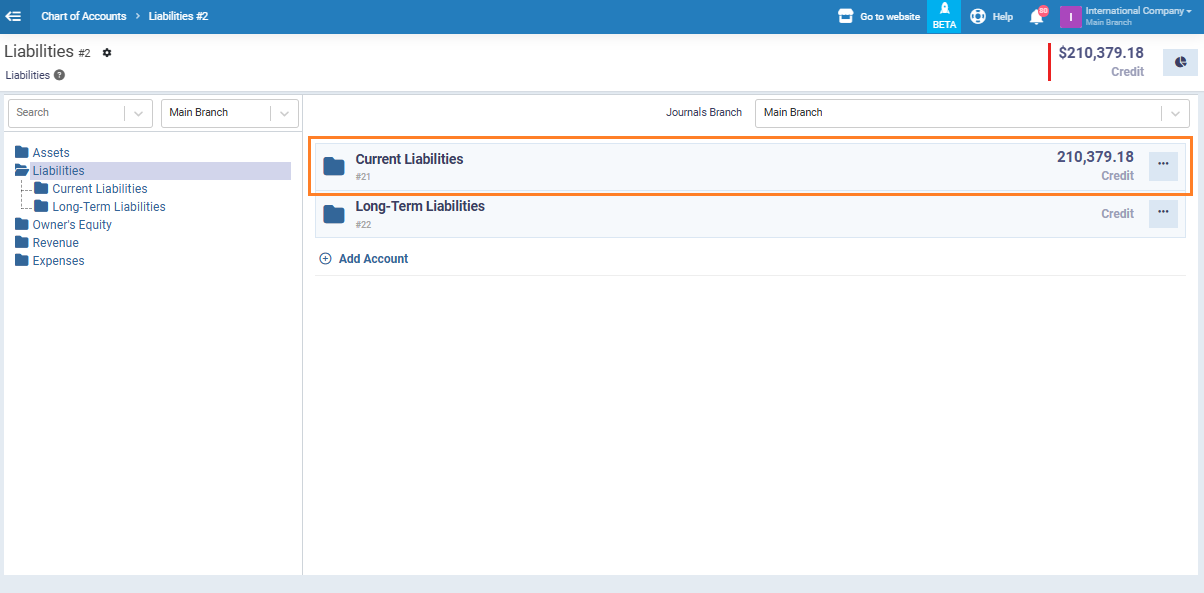1204x593 pixels.
Task: Click the Liabilities help question mark icon
Action: tap(60, 75)
